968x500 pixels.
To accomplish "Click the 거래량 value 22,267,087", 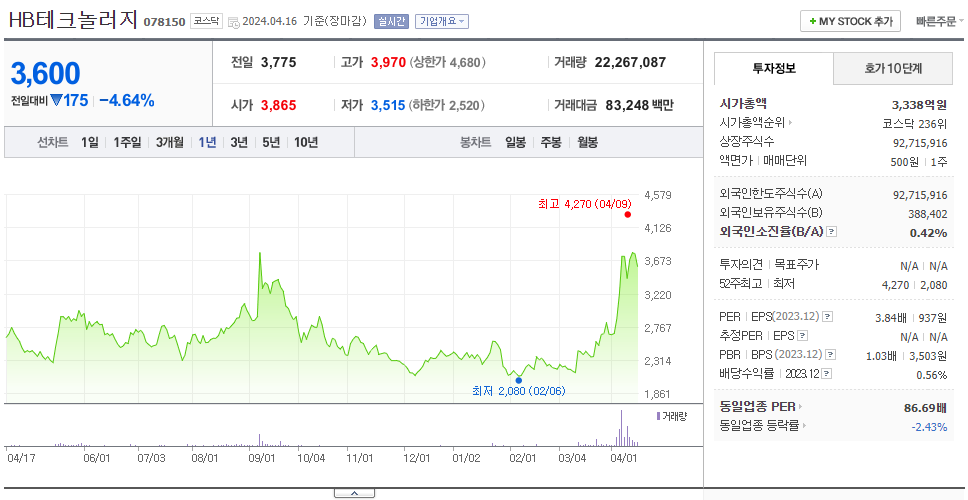I will (x=630, y=62).
